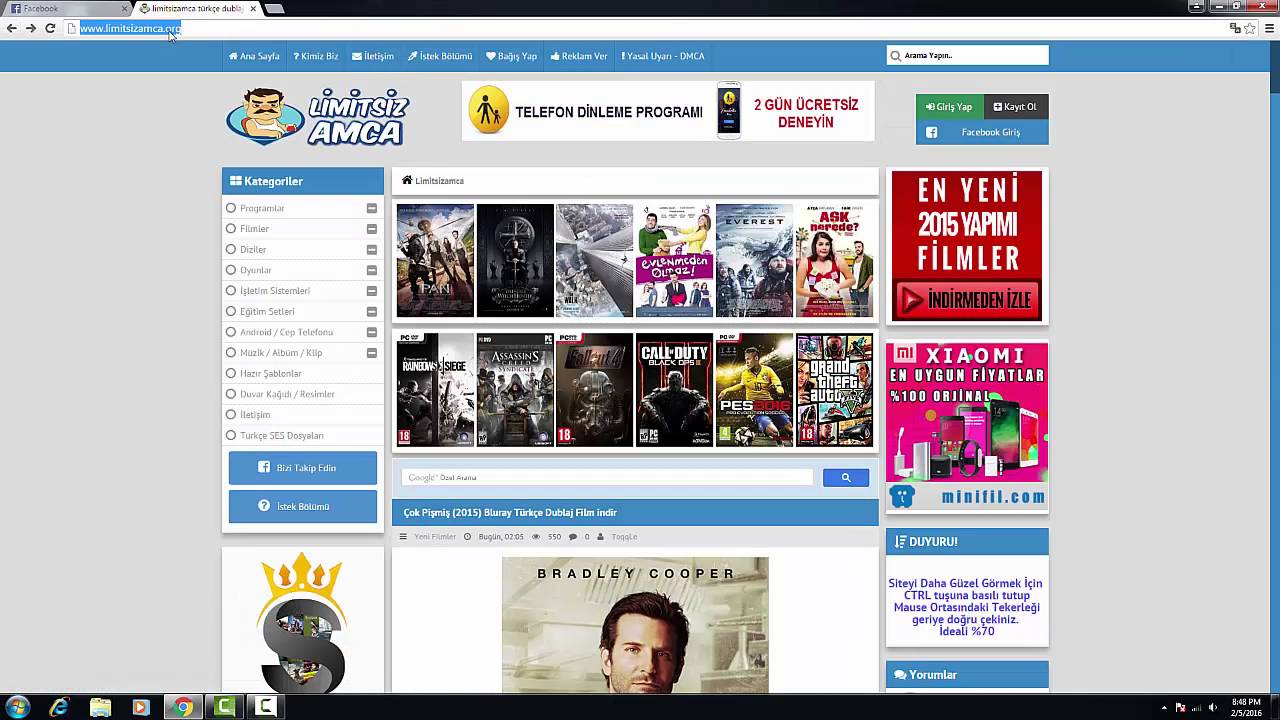Open Windows Start button
The height and width of the screenshot is (720, 1280).
(x=17, y=707)
